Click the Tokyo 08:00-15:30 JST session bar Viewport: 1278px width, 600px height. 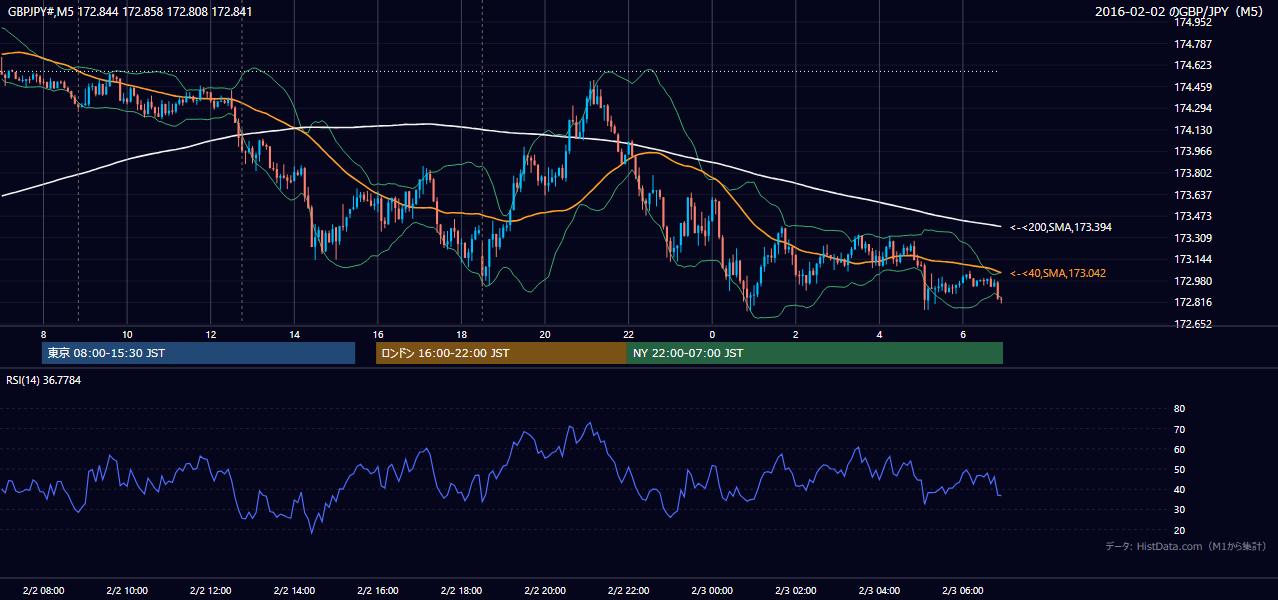(x=199, y=353)
